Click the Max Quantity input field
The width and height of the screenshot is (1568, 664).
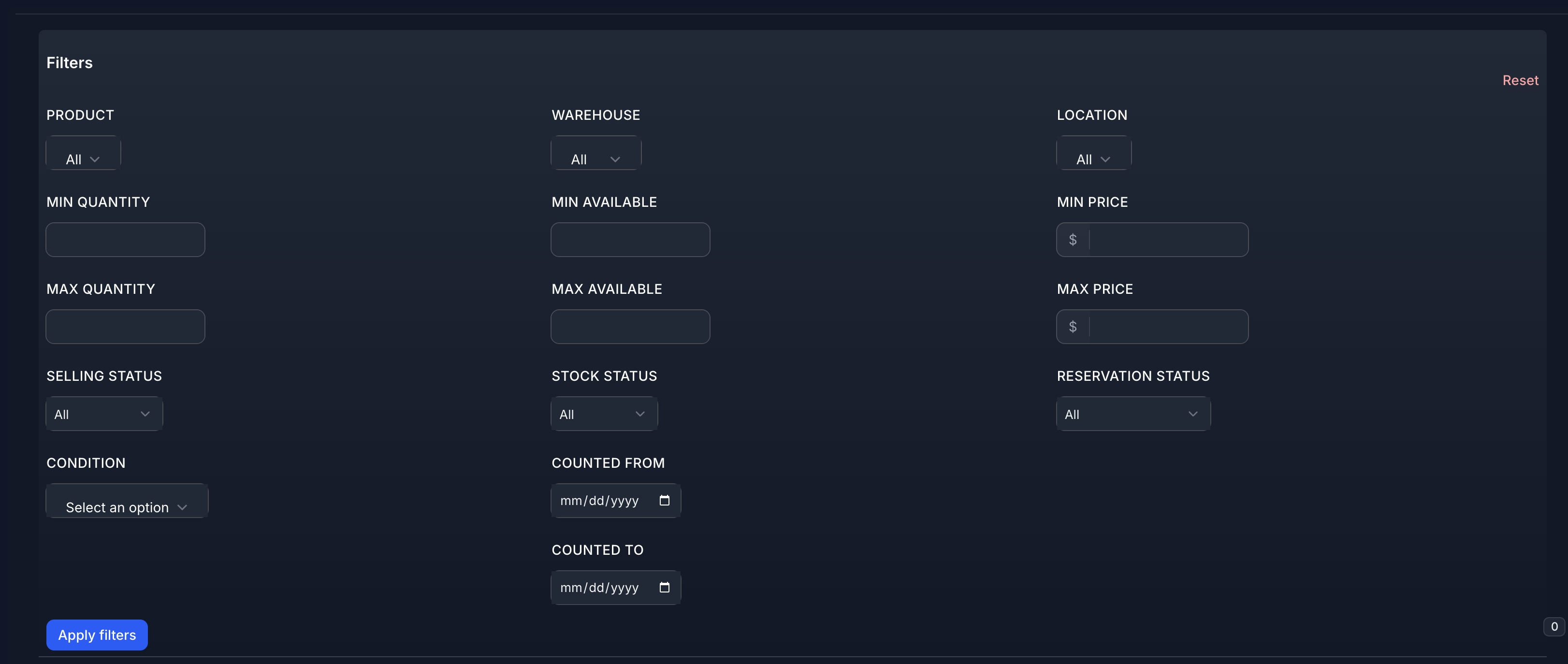(x=125, y=327)
